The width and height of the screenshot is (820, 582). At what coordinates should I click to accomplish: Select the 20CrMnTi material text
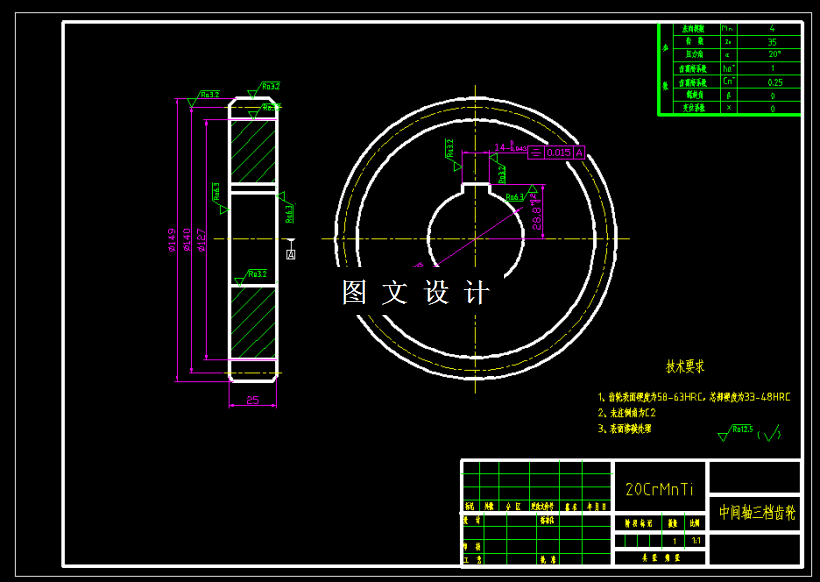coord(659,489)
